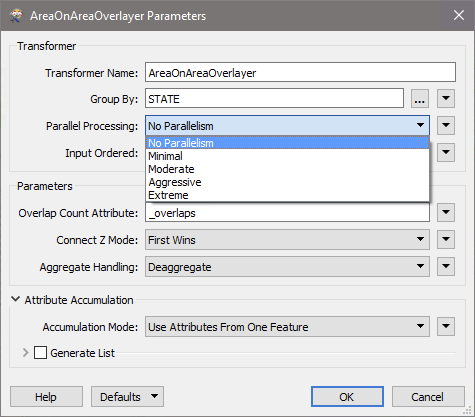Enable the Generate List checkbox
This screenshot has height=417, width=475.
tap(40, 353)
